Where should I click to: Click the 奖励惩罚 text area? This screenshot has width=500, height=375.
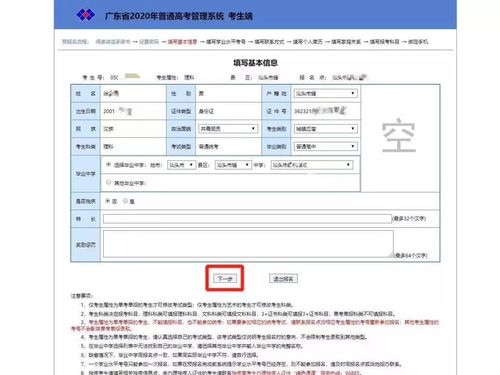click(x=248, y=244)
